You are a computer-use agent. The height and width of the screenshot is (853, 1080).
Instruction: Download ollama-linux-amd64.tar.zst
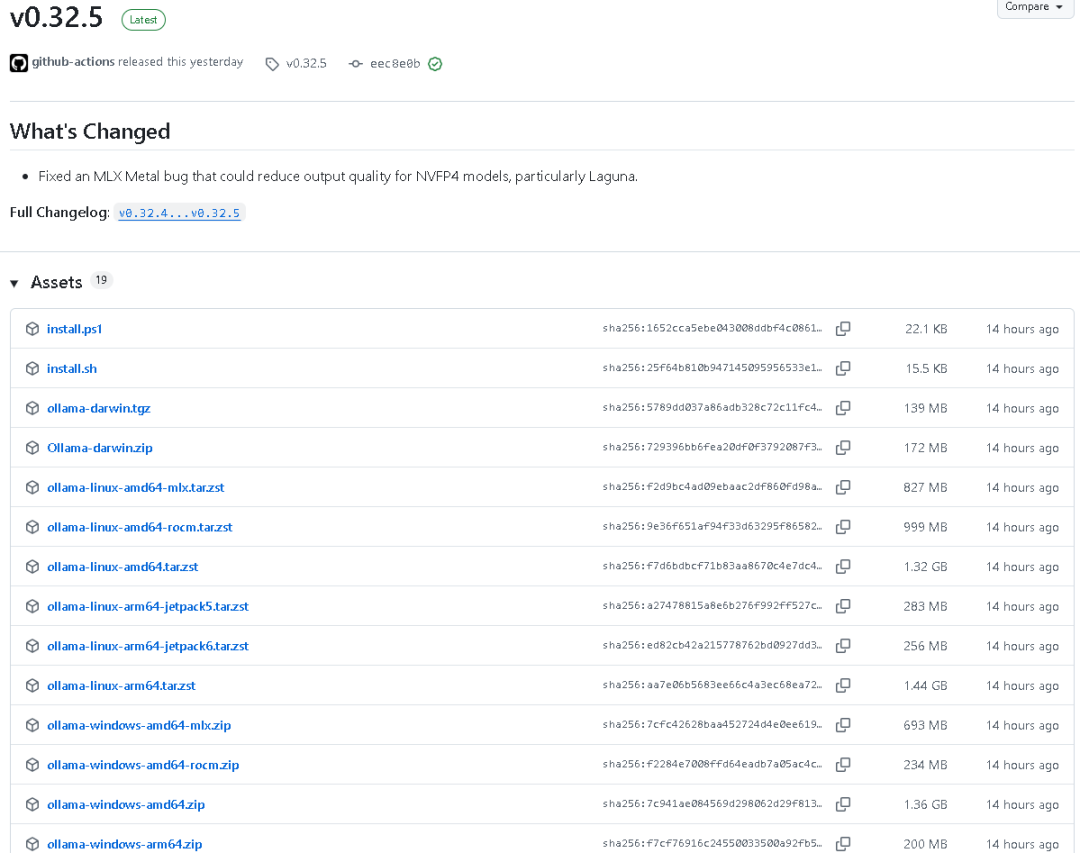click(x=123, y=566)
